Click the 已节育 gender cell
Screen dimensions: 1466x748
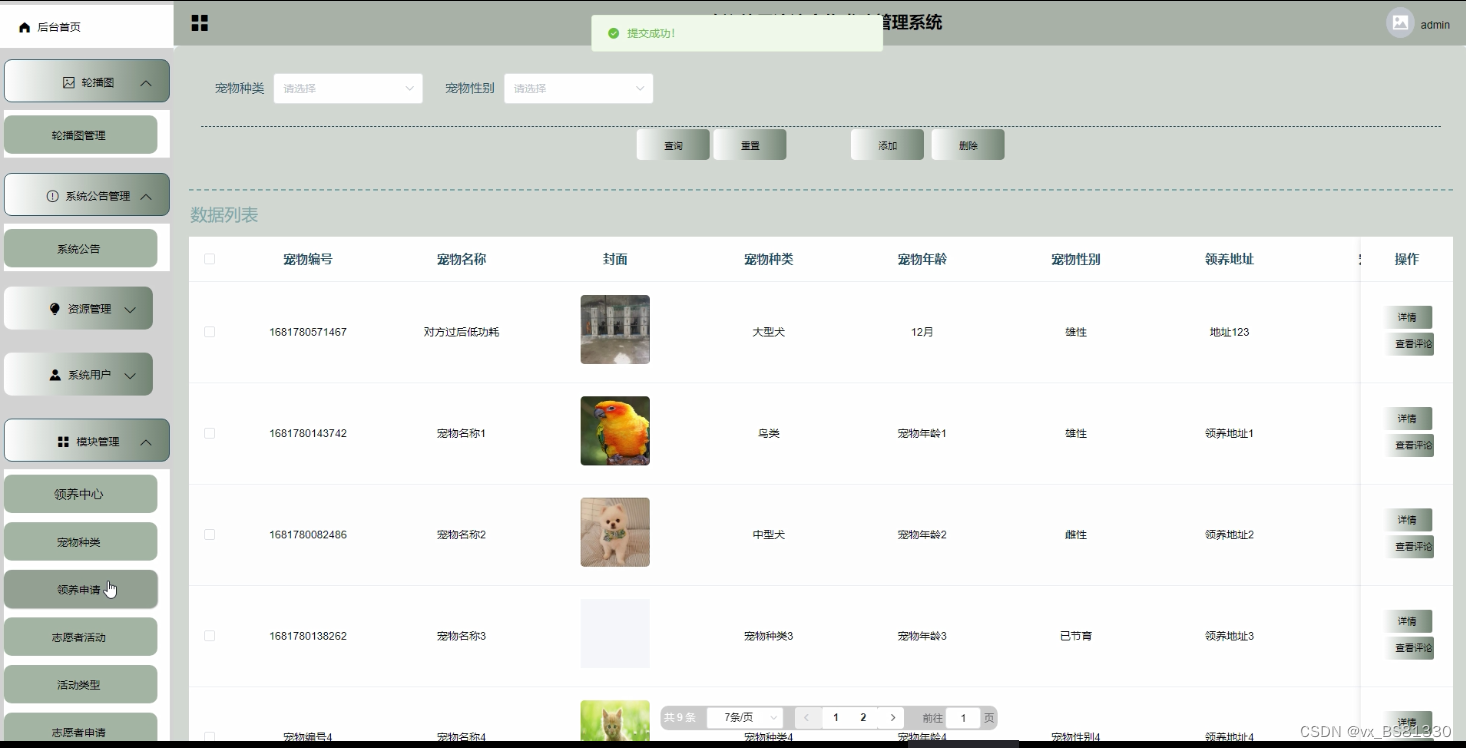1076,636
